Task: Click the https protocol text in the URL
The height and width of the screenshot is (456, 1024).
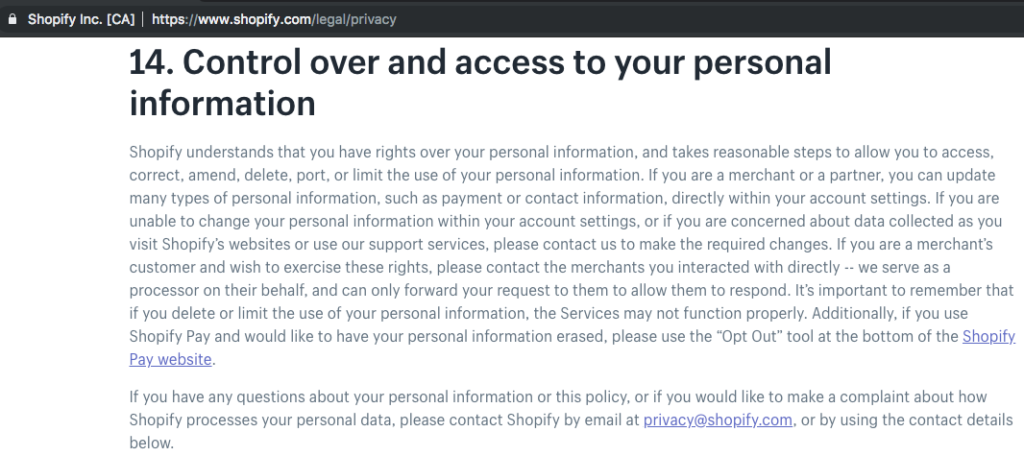Action: [169, 20]
